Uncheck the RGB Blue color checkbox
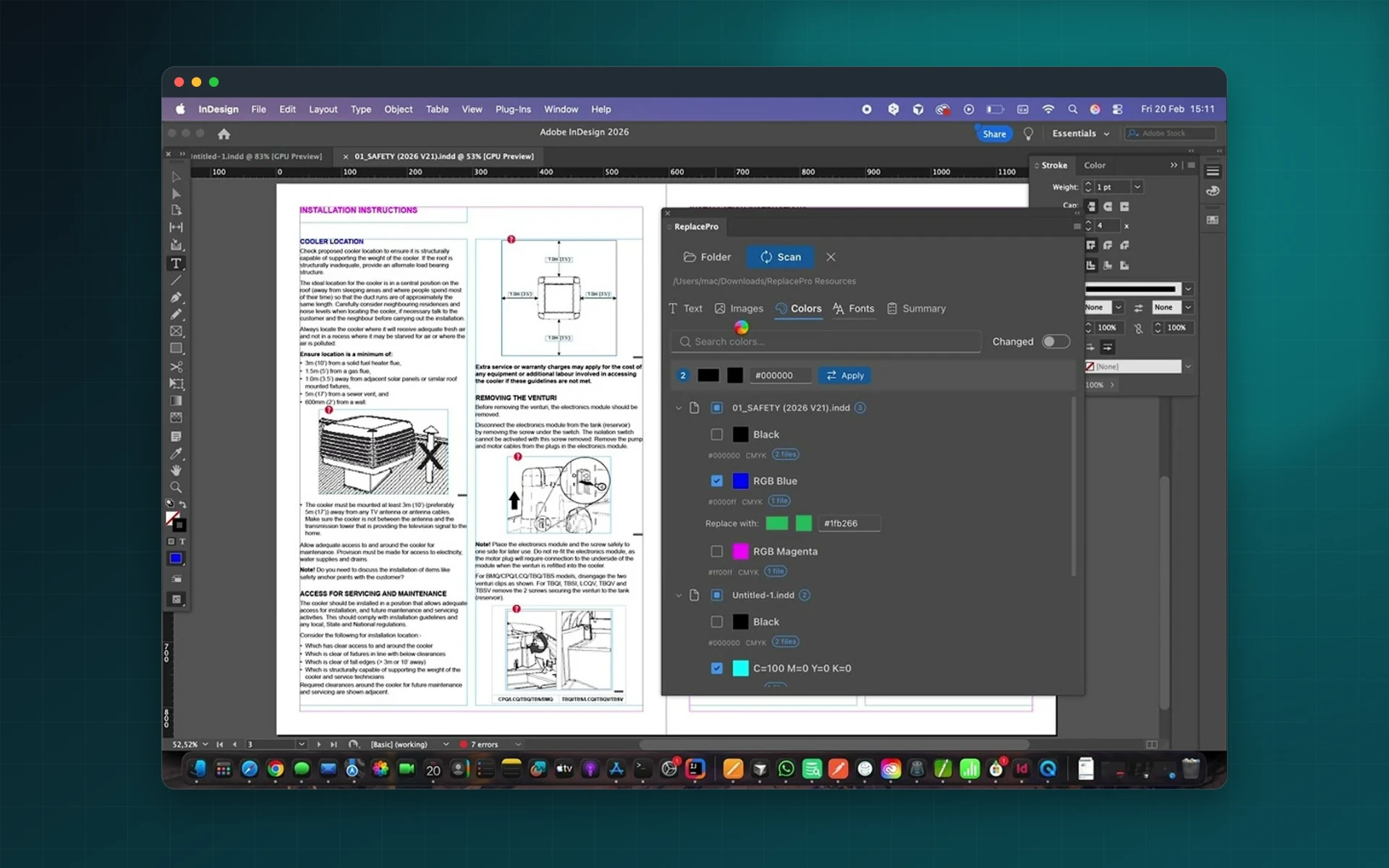 [716, 481]
